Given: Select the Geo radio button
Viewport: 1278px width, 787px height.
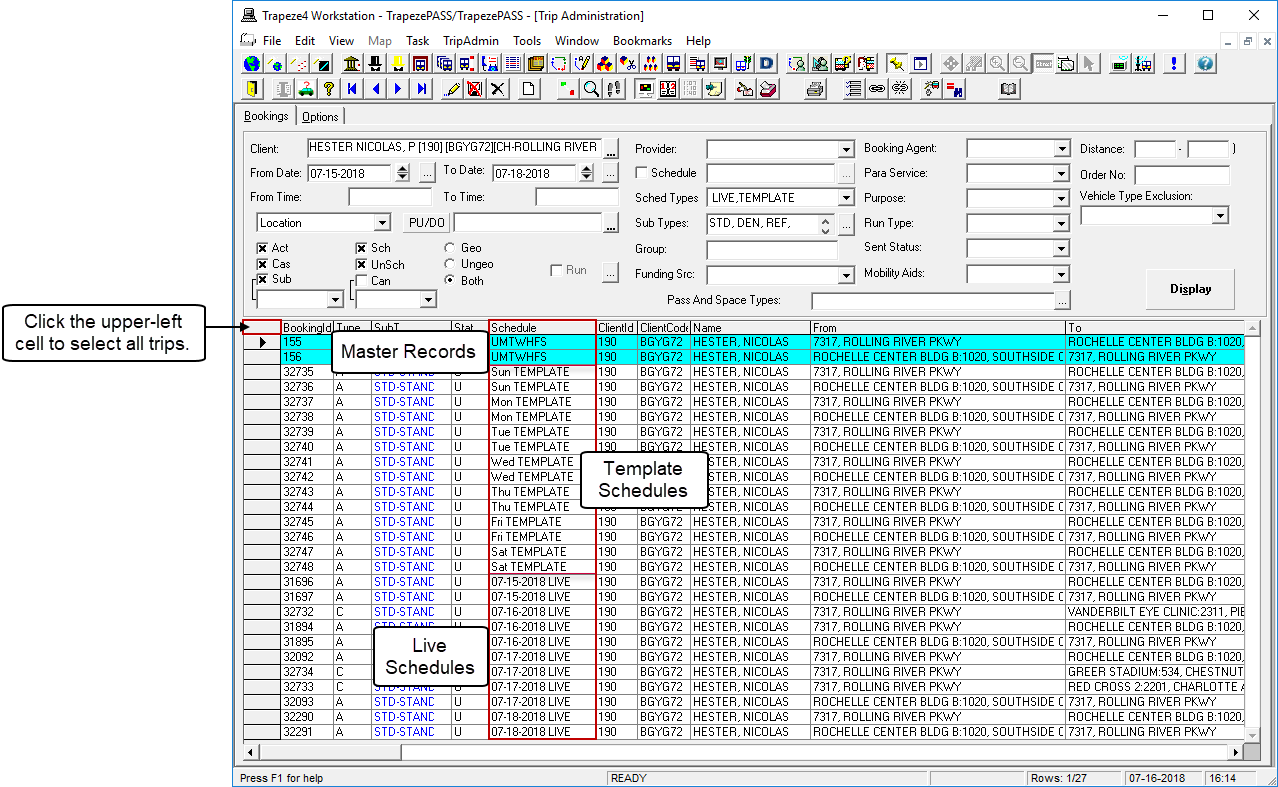Looking at the screenshot, I should tap(448, 247).
